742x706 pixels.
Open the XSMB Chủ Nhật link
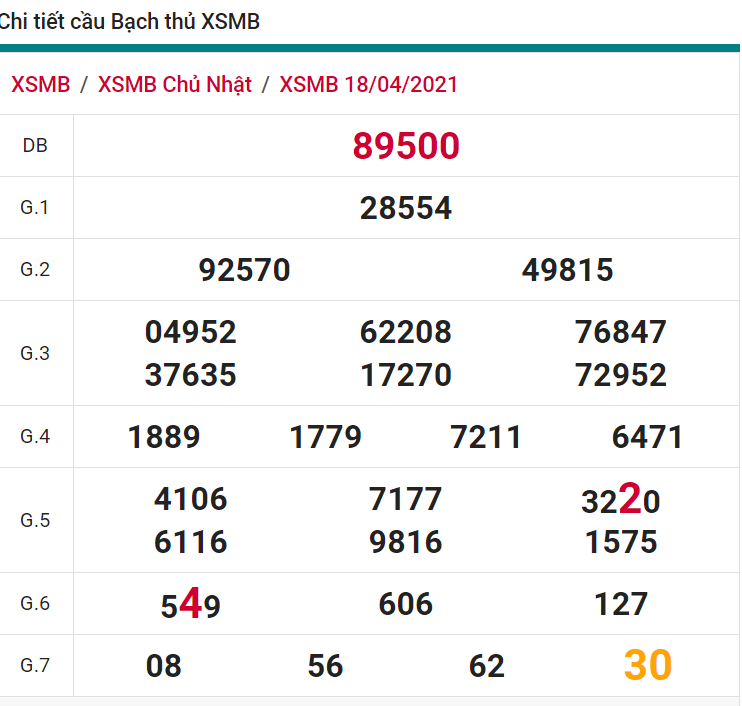coord(175,85)
